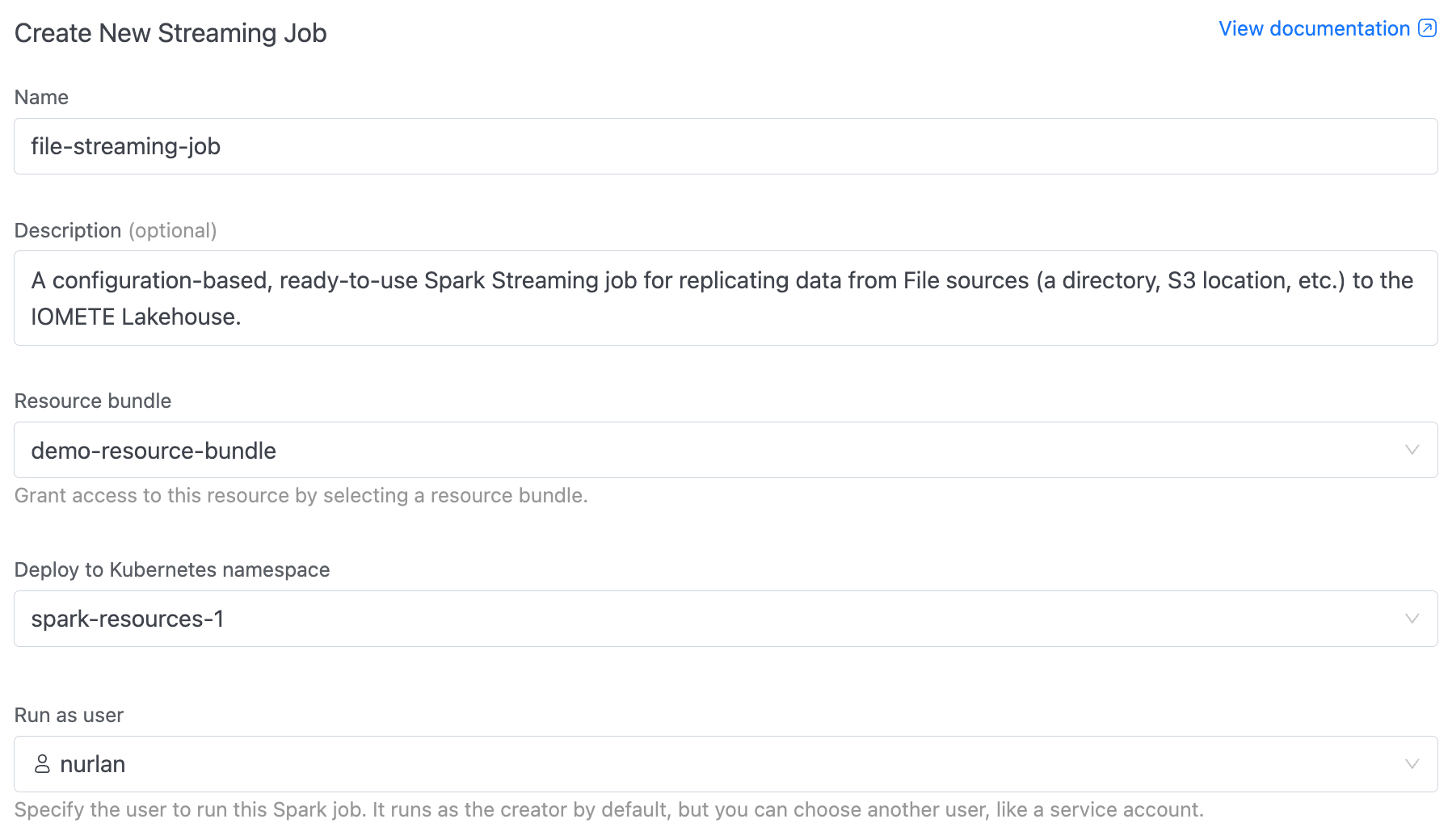The width and height of the screenshot is (1448, 840).
Task: Click the Name field containing file-streaming-job
Action: click(724, 146)
